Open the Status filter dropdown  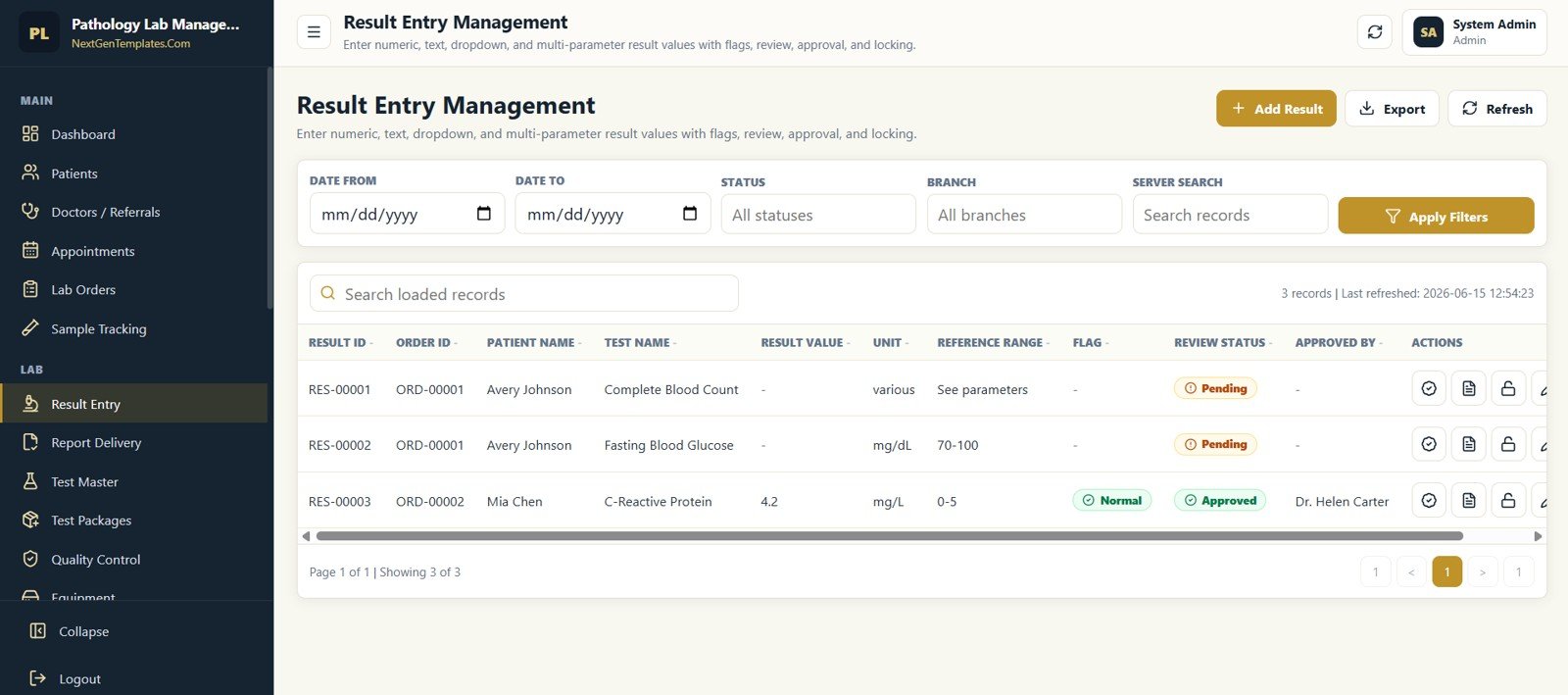tap(818, 215)
